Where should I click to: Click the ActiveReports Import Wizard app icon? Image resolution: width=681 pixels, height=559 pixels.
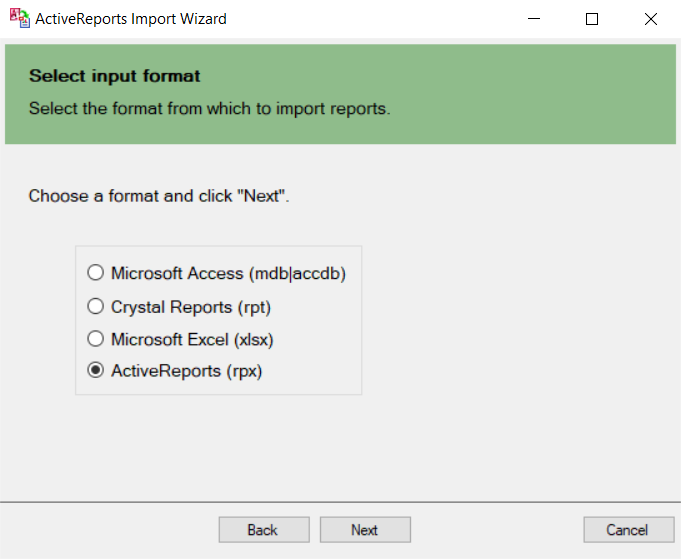point(20,18)
